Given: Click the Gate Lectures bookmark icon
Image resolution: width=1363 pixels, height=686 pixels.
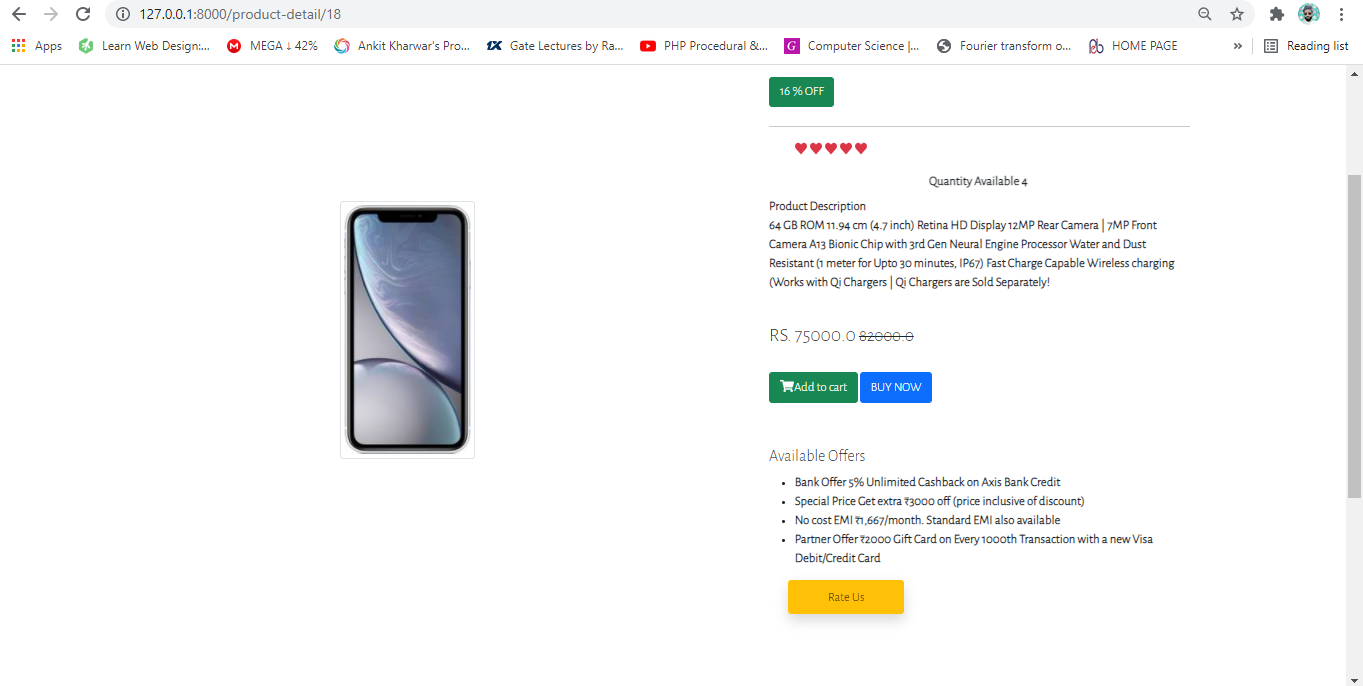Looking at the screenshot, I should (x=494, y=45).
